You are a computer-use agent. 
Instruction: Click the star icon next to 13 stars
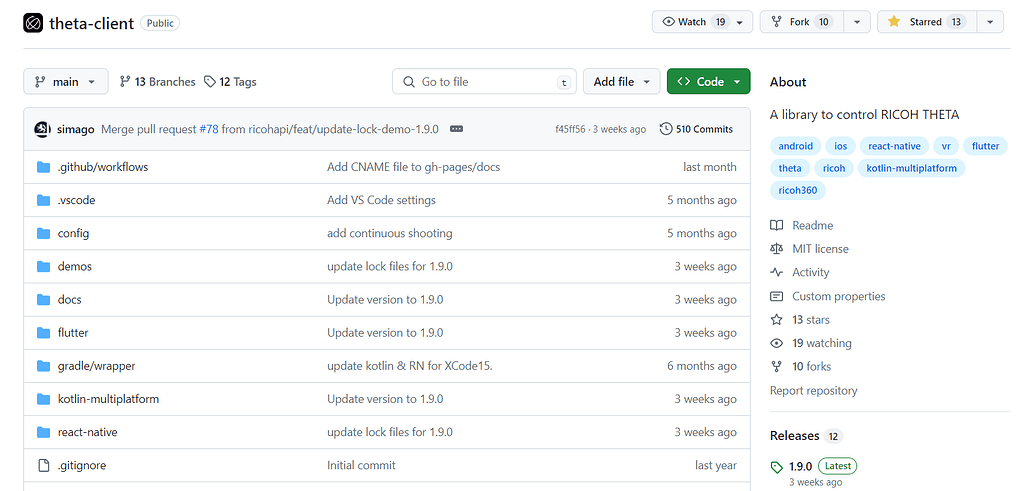click(776, 320)
